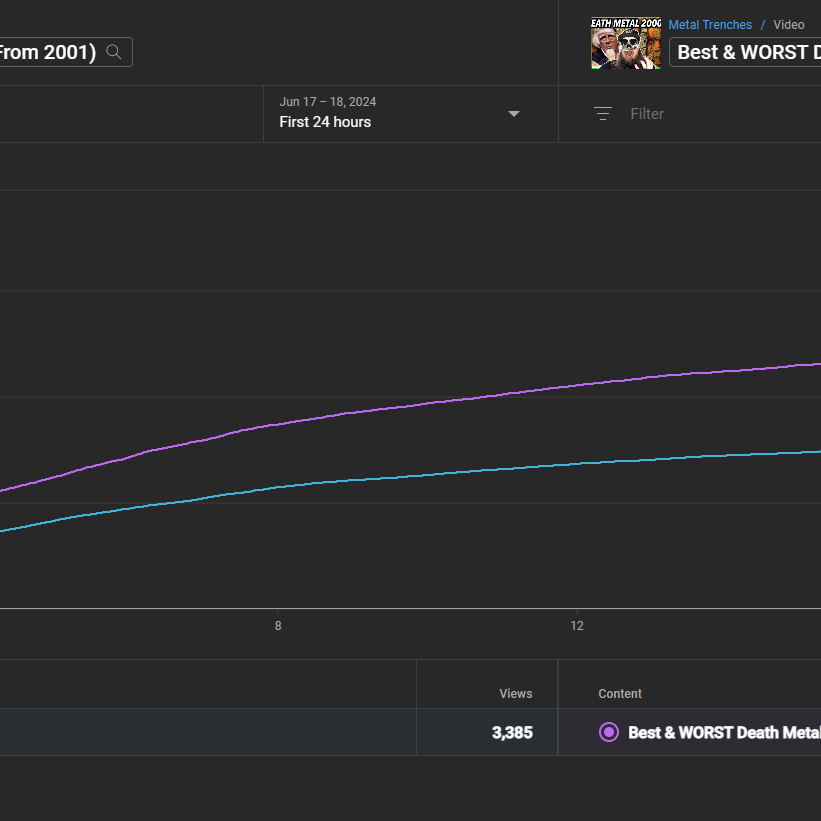
Task: Open the Best & WORST Death Metal row title
Action: pos(724,732)
